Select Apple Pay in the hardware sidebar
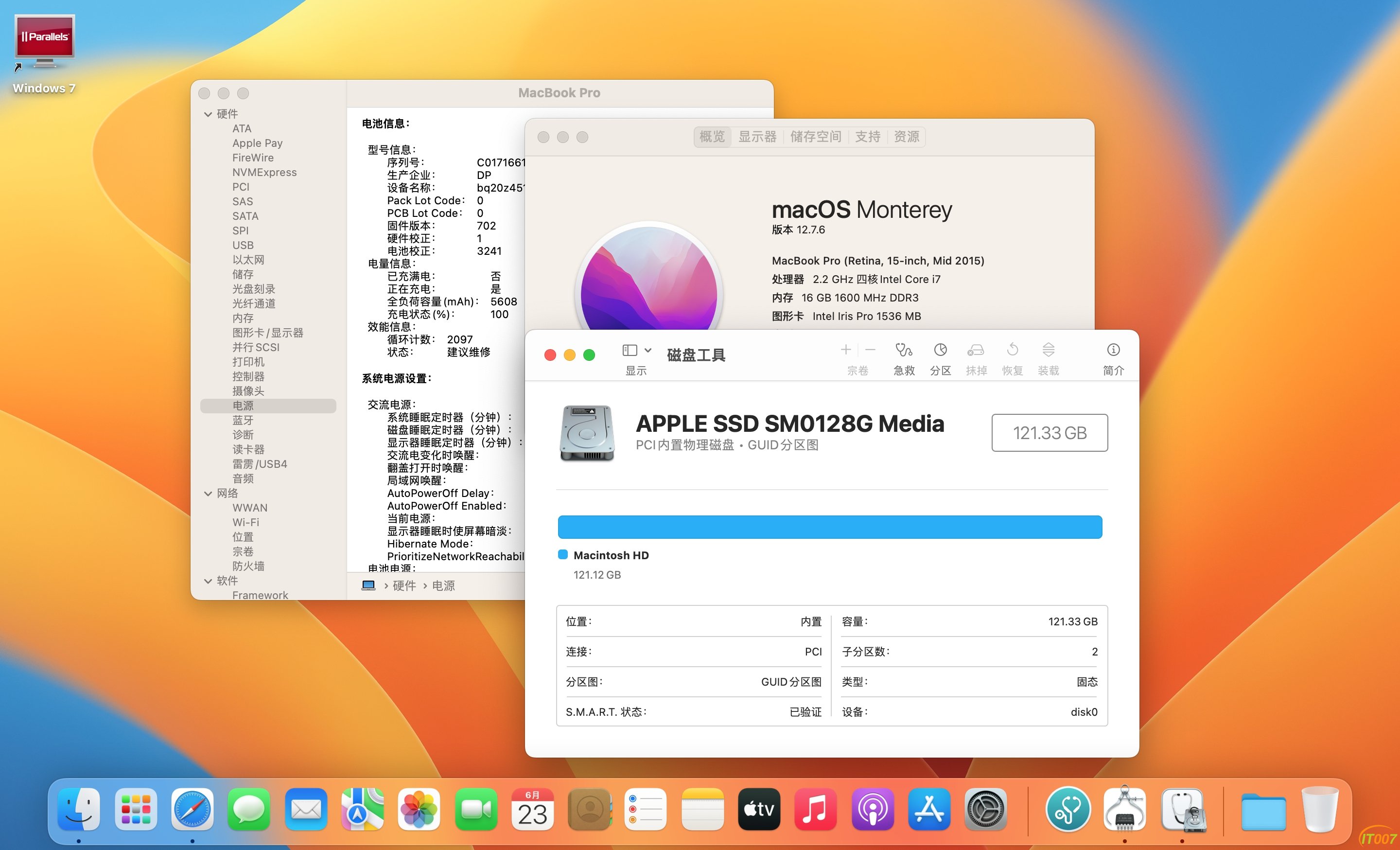The image size is (1400, 850). 257,144
